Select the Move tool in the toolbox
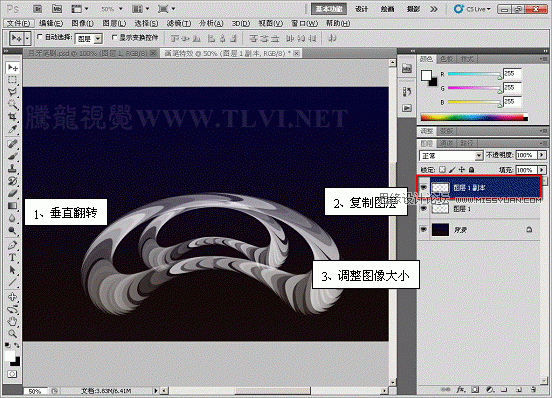552x398 pixels. (13, 67)
